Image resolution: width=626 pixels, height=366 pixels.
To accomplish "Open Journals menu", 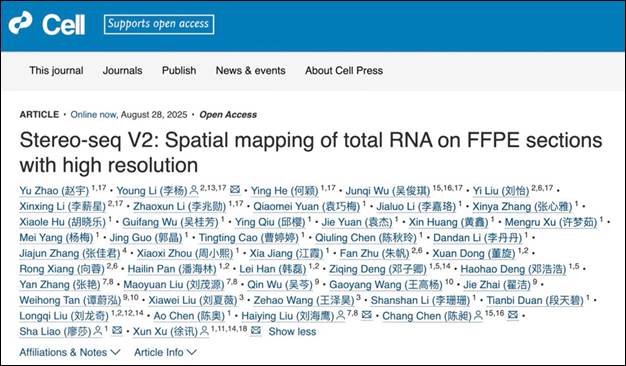I will point(123,71).
